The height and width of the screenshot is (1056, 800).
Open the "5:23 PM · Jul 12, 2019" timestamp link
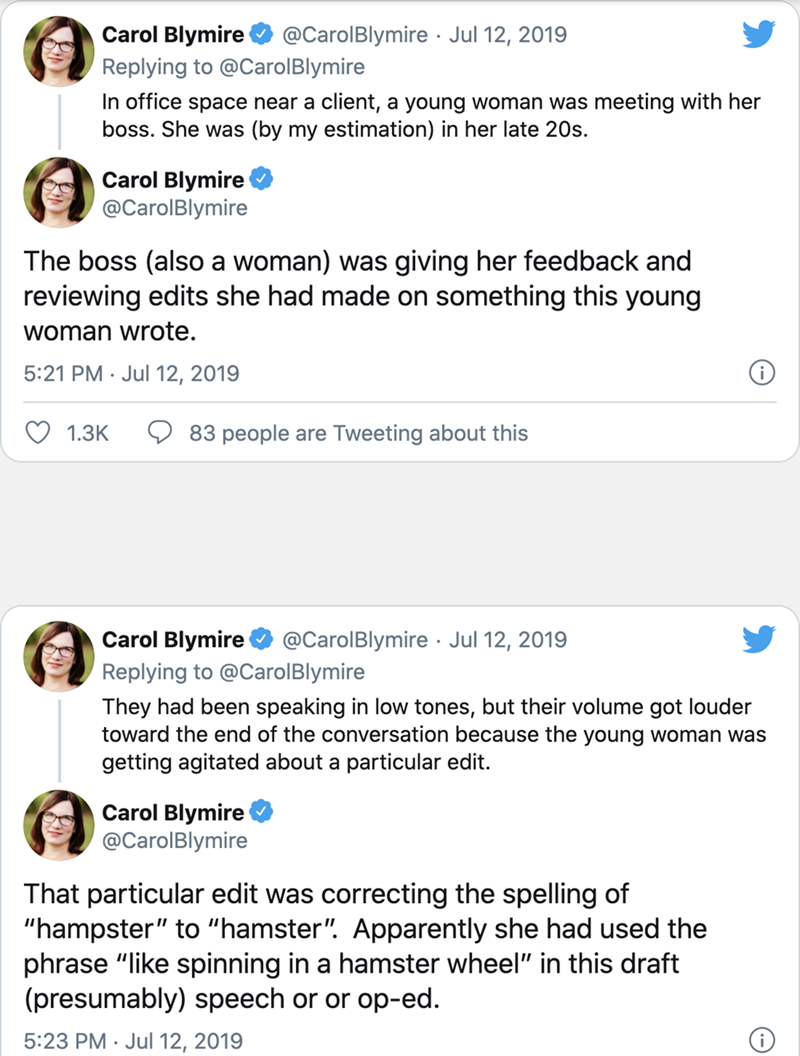coord(130,1040)
